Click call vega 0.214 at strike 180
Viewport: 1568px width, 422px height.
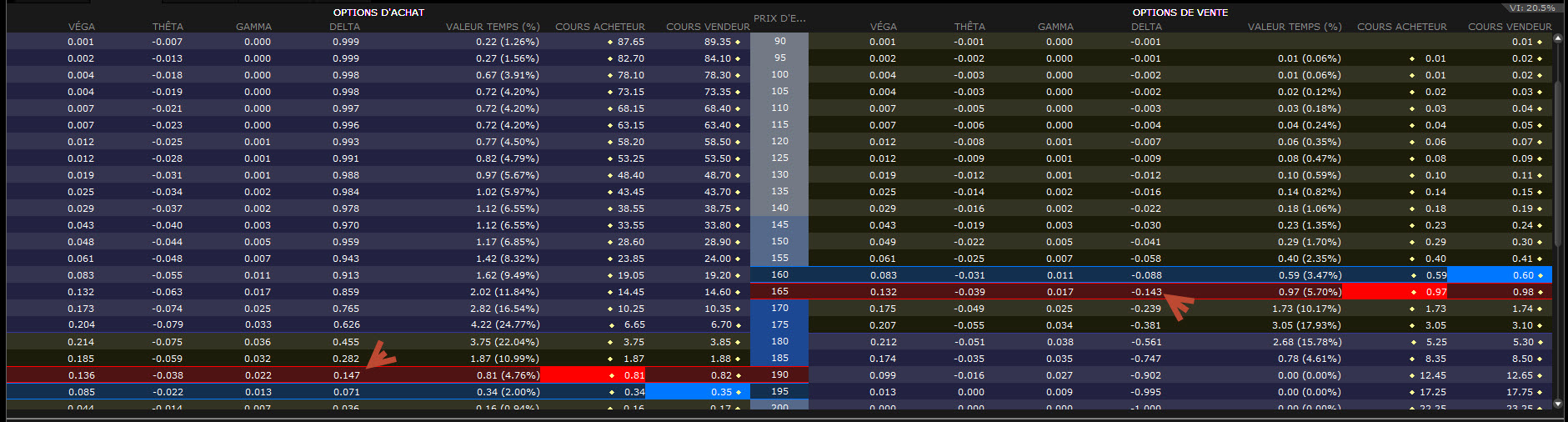(81, 342)
